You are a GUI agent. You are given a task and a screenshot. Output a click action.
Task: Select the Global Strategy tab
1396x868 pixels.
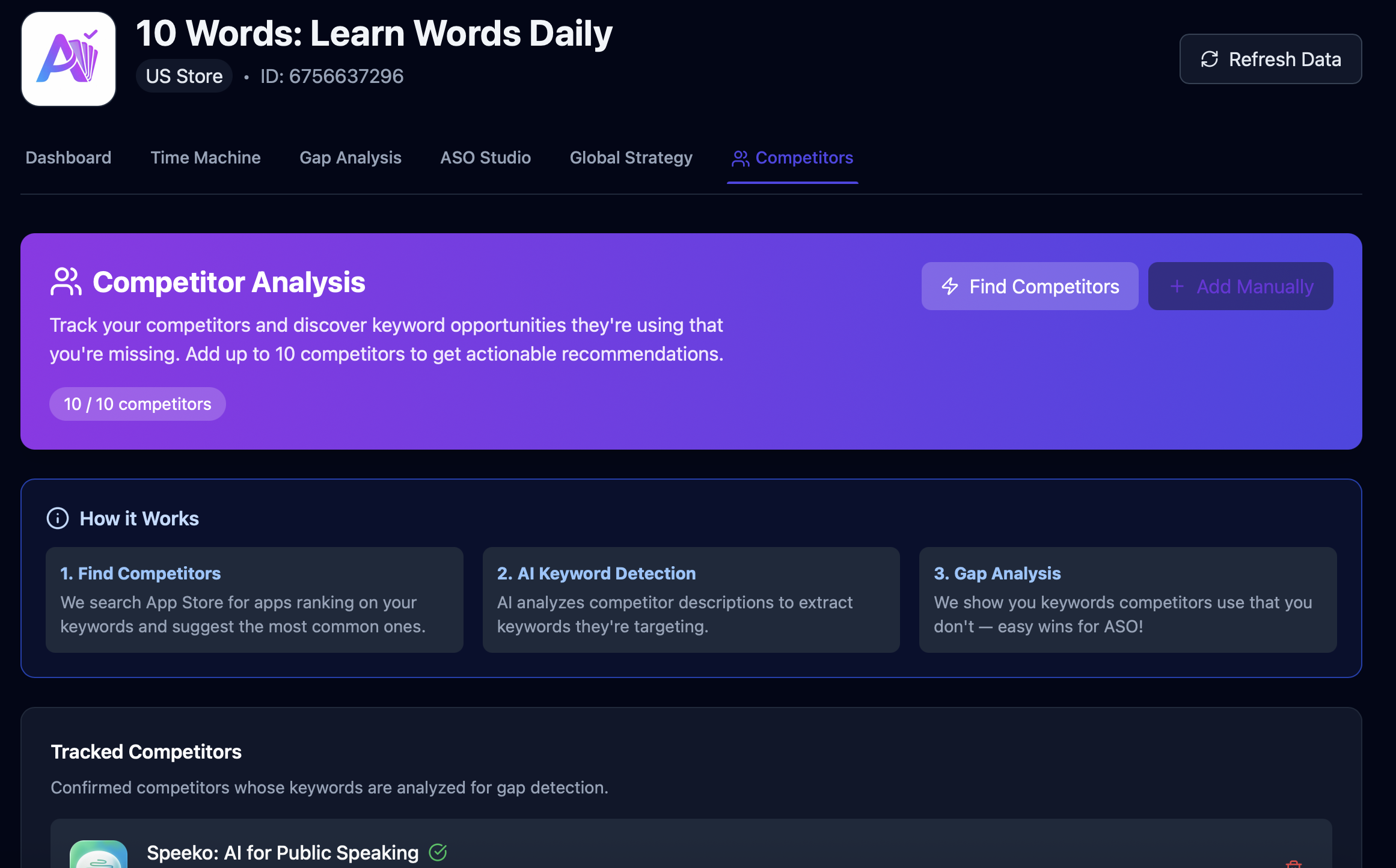pos(631,157)
